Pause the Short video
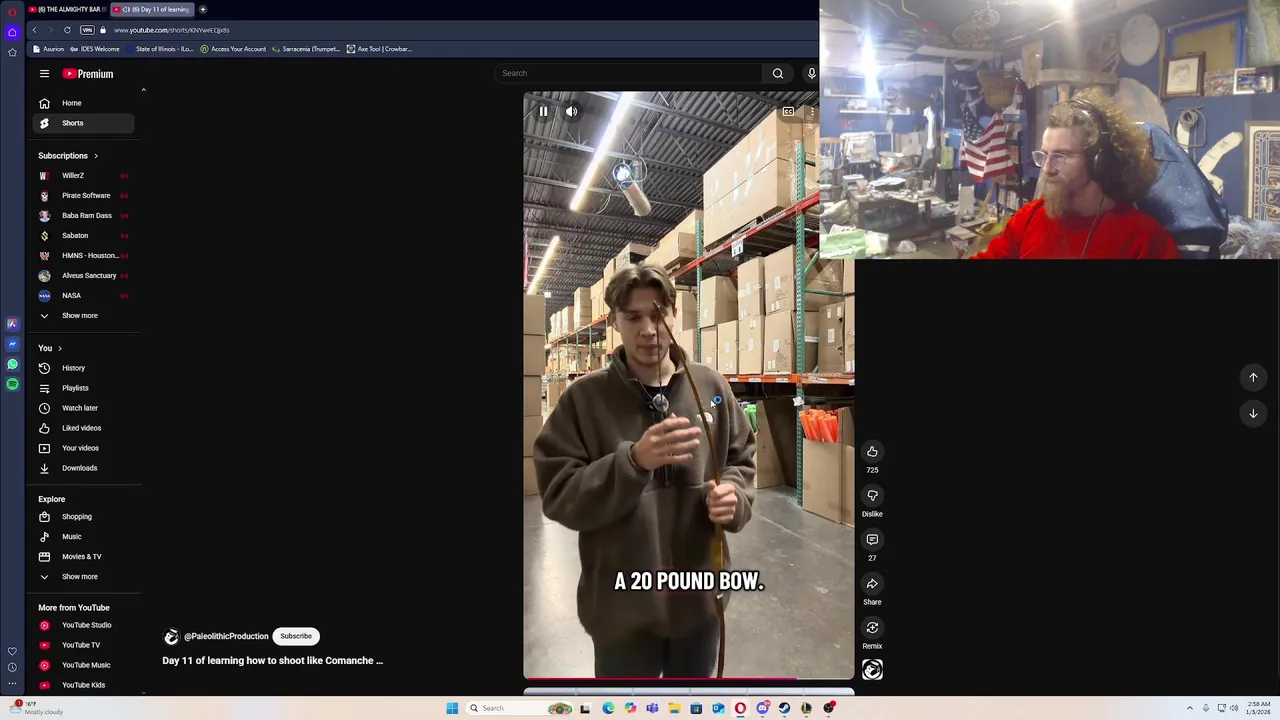Screen dimensions: 1280x720 tap(543, 112)
